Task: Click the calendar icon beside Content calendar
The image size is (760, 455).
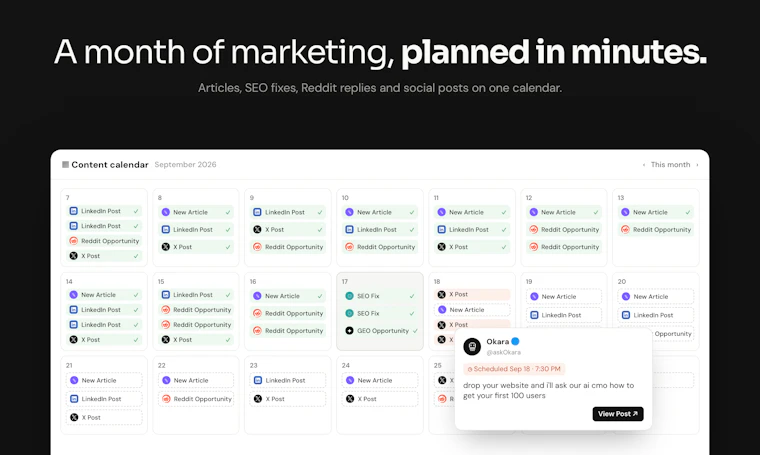Action: (x=65, y=165)
